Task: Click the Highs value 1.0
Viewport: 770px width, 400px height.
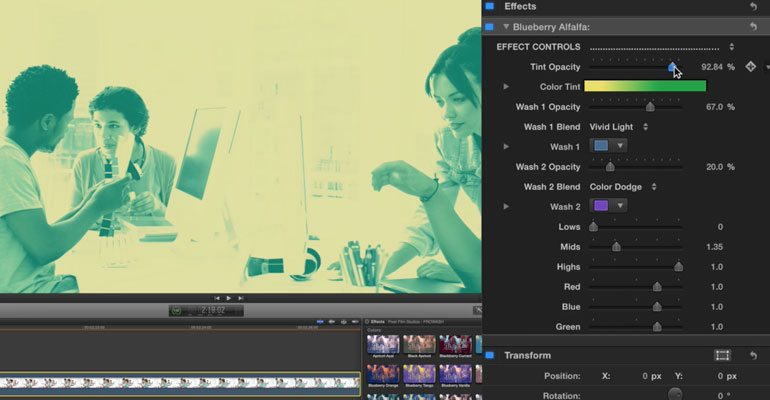Action: pos(717,267)
